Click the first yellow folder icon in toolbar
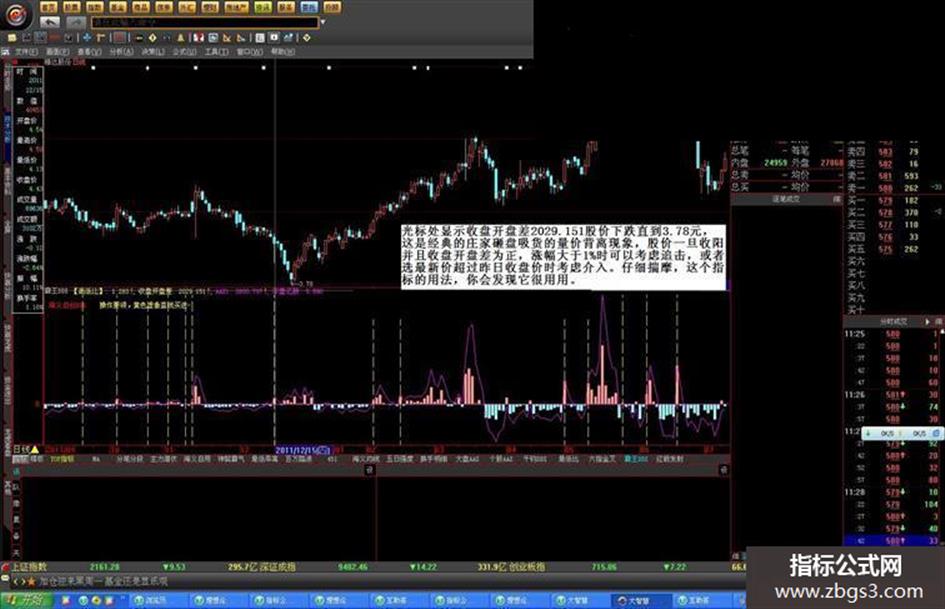 tap(12, 37)
